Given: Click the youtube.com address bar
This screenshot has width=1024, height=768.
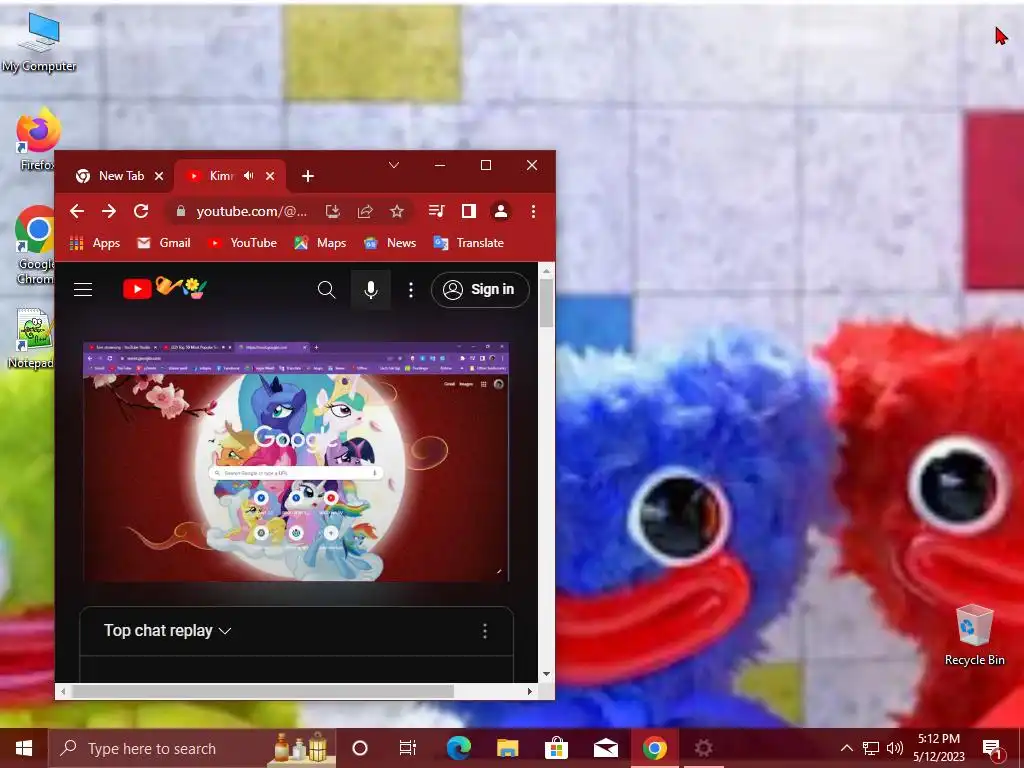Looking at the screenshot, I should pos(251,211).
